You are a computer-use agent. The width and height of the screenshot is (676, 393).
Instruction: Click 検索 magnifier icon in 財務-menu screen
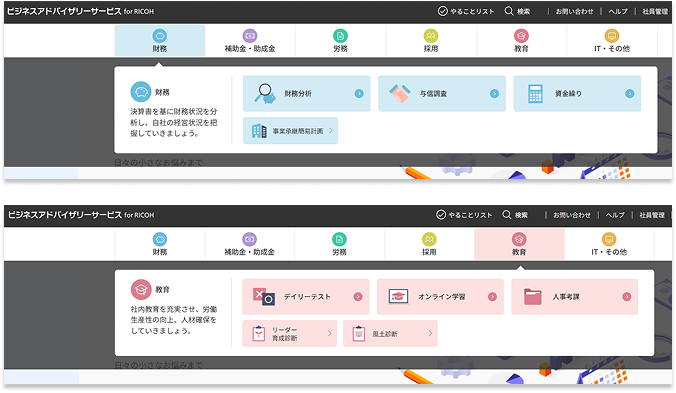pos(509,11)
